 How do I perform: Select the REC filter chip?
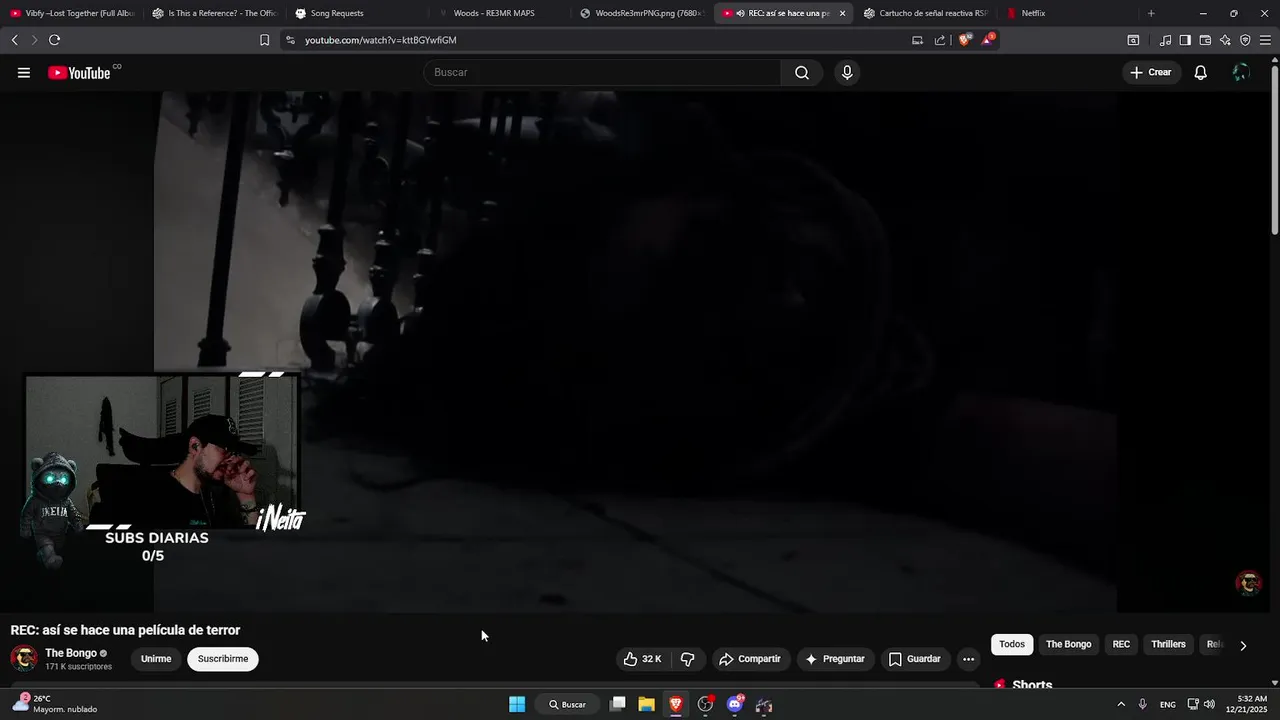(1121, 644)
